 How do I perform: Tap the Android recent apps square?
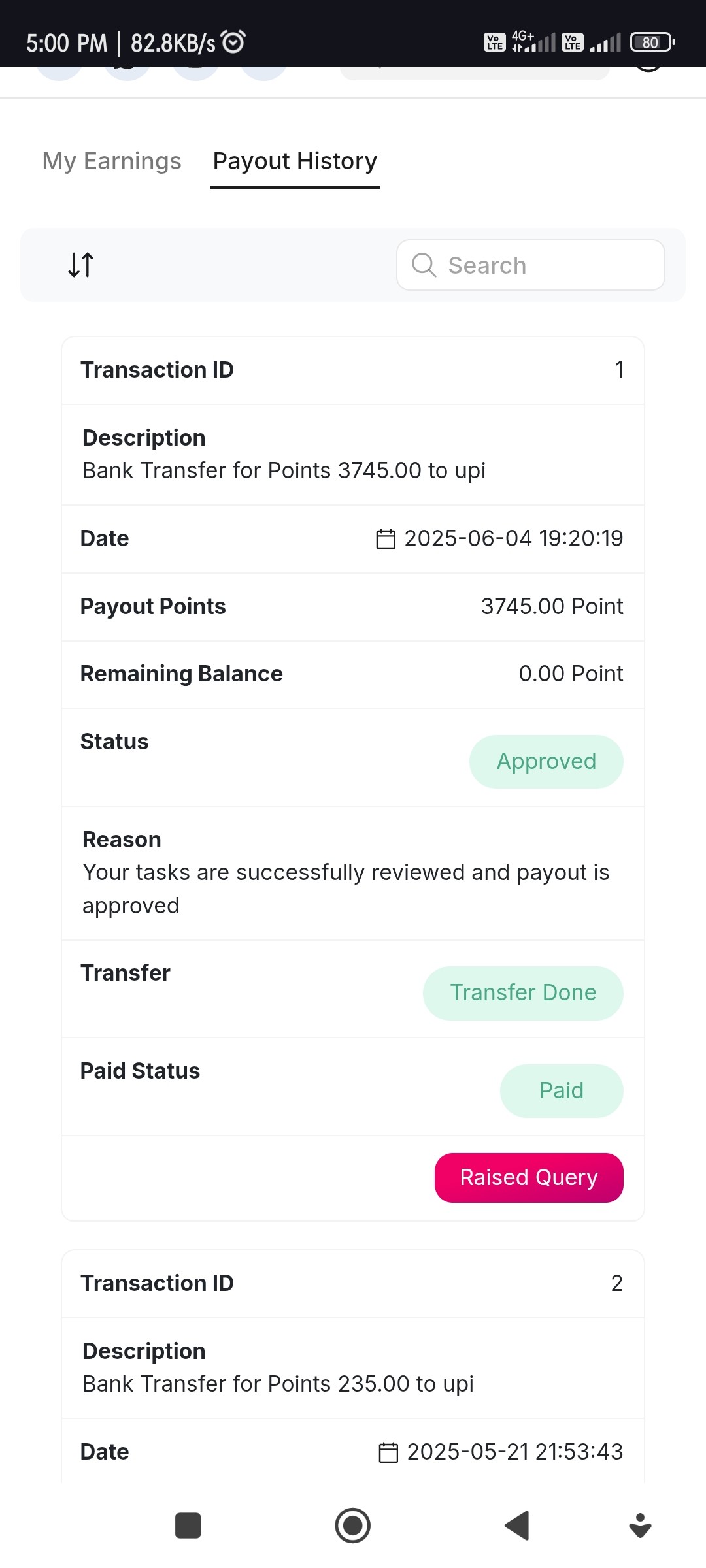coord(188,1526)
